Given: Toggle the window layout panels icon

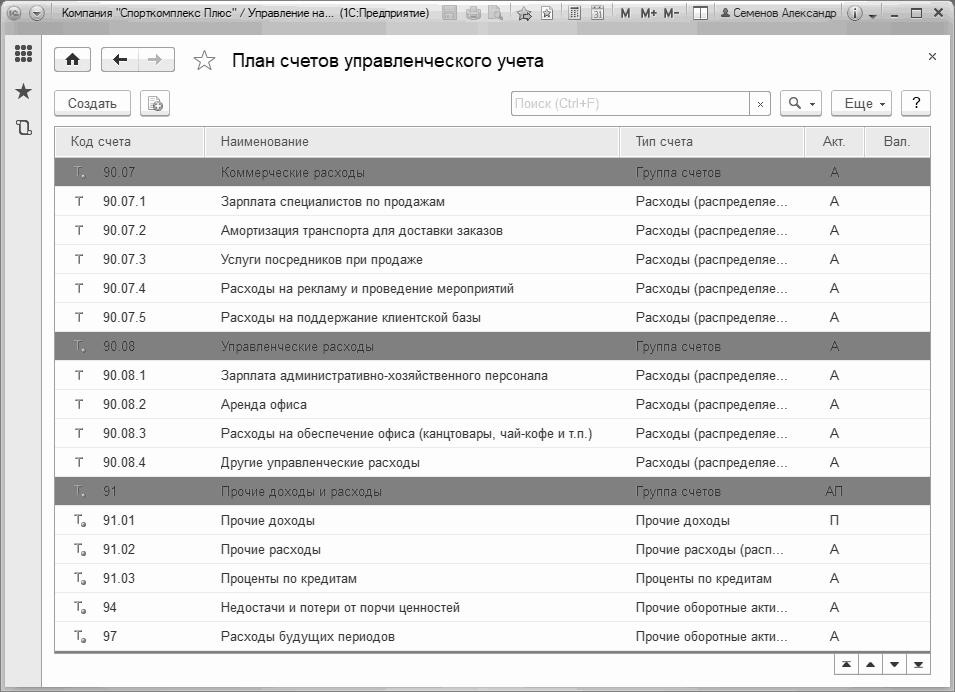Looking at the screenshot, I should [x=700, y=13].
